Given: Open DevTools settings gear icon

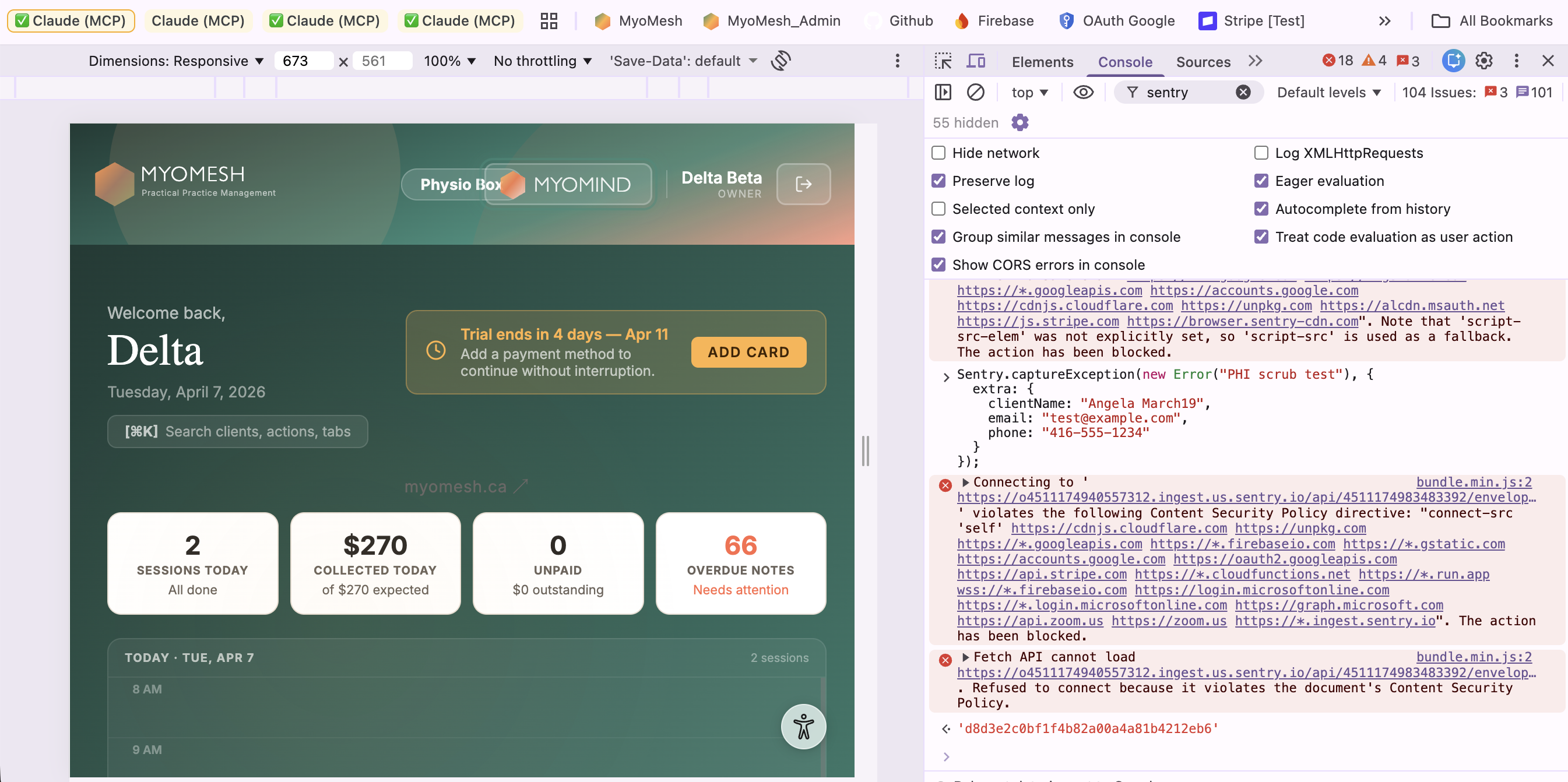Looking at the screenshot, I should 1484,60.
